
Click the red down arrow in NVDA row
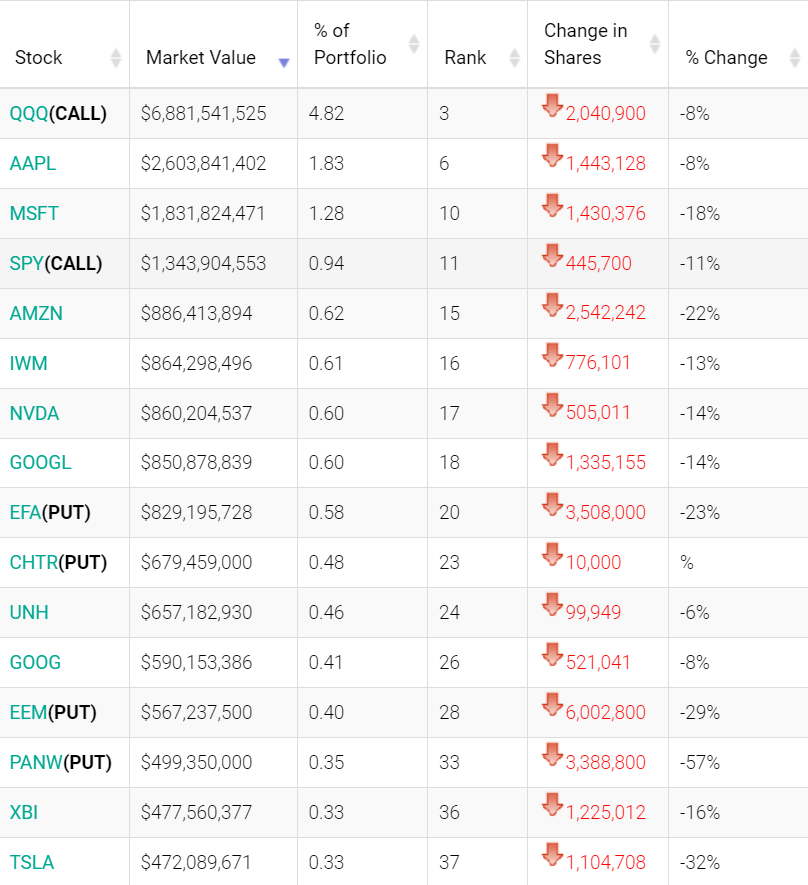[552, 405]
